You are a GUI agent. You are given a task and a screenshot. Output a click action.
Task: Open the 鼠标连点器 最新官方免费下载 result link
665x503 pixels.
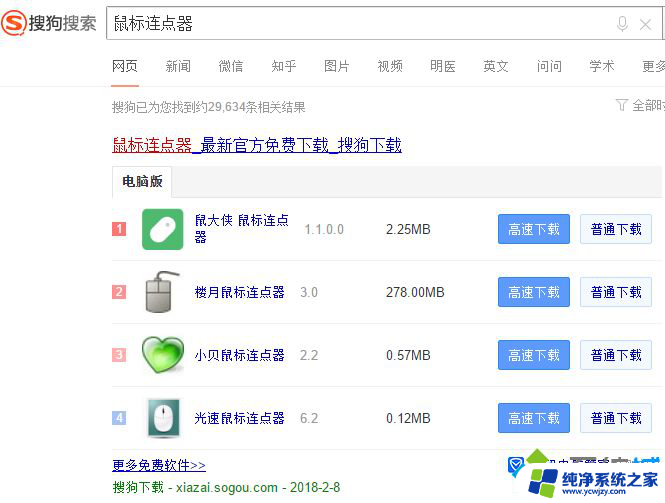(257, 145)
